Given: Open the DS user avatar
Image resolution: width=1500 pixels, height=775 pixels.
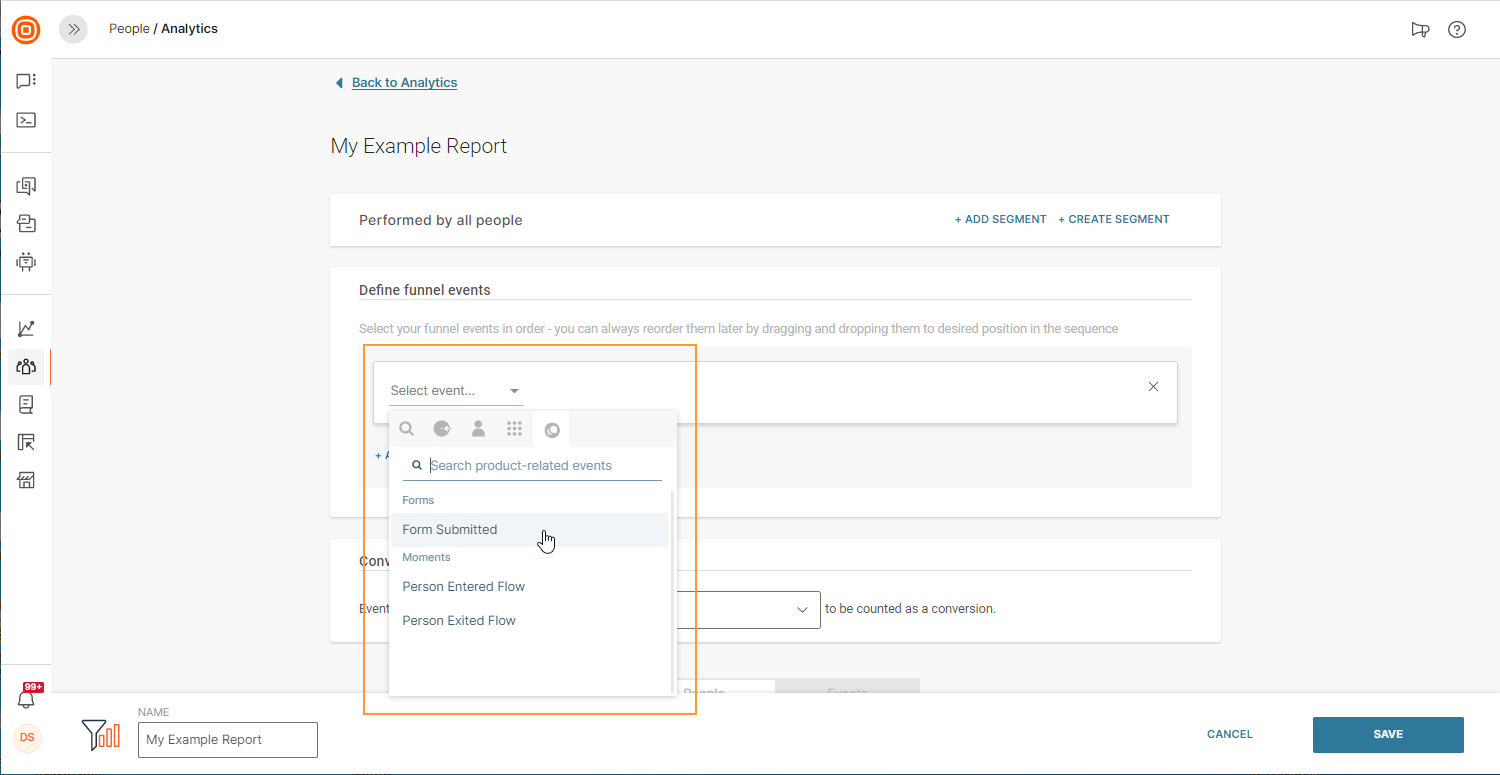Looking at the screenshot, I should coord(26,738).
